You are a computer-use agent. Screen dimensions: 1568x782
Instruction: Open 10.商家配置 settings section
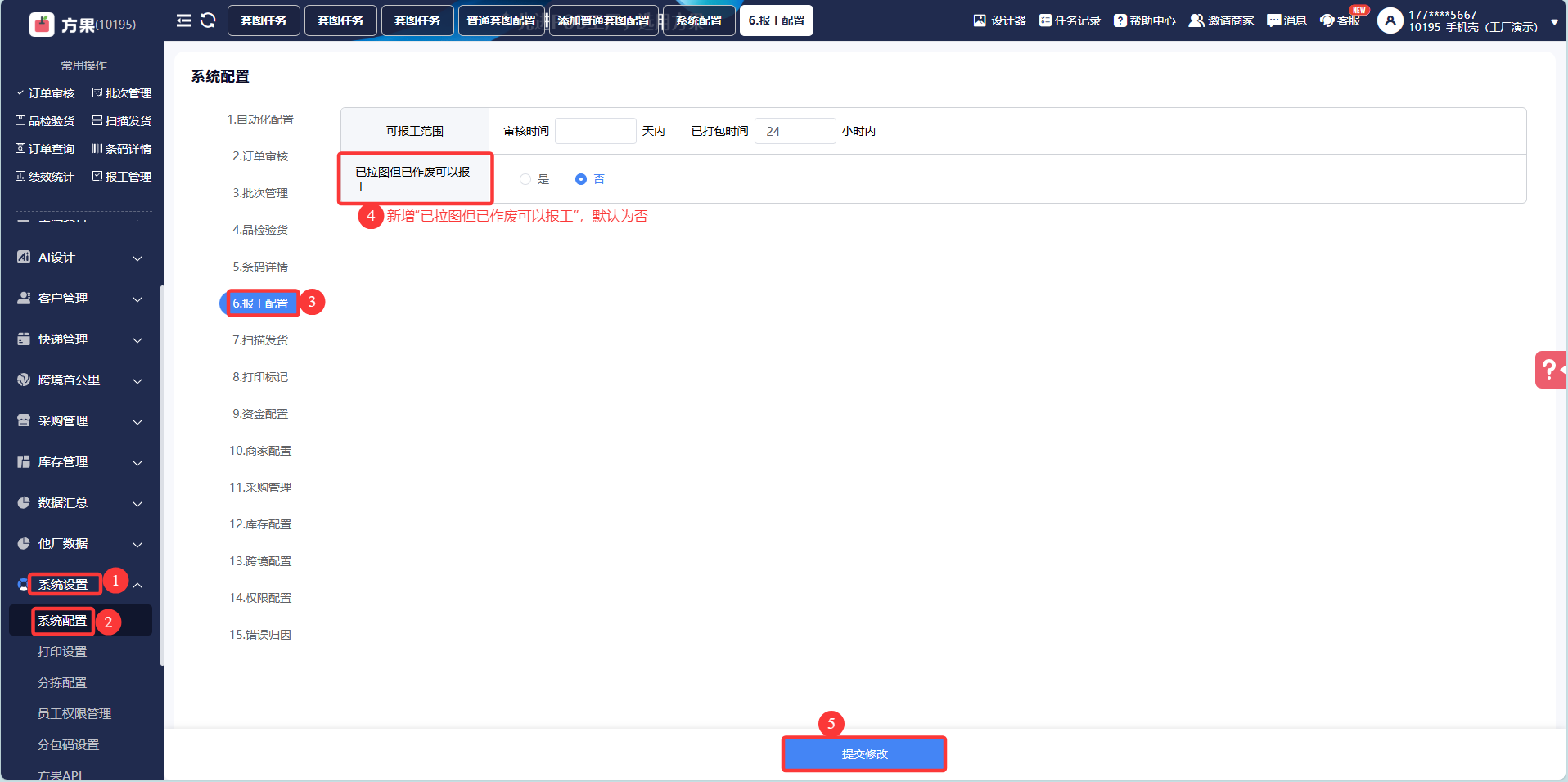260,451
